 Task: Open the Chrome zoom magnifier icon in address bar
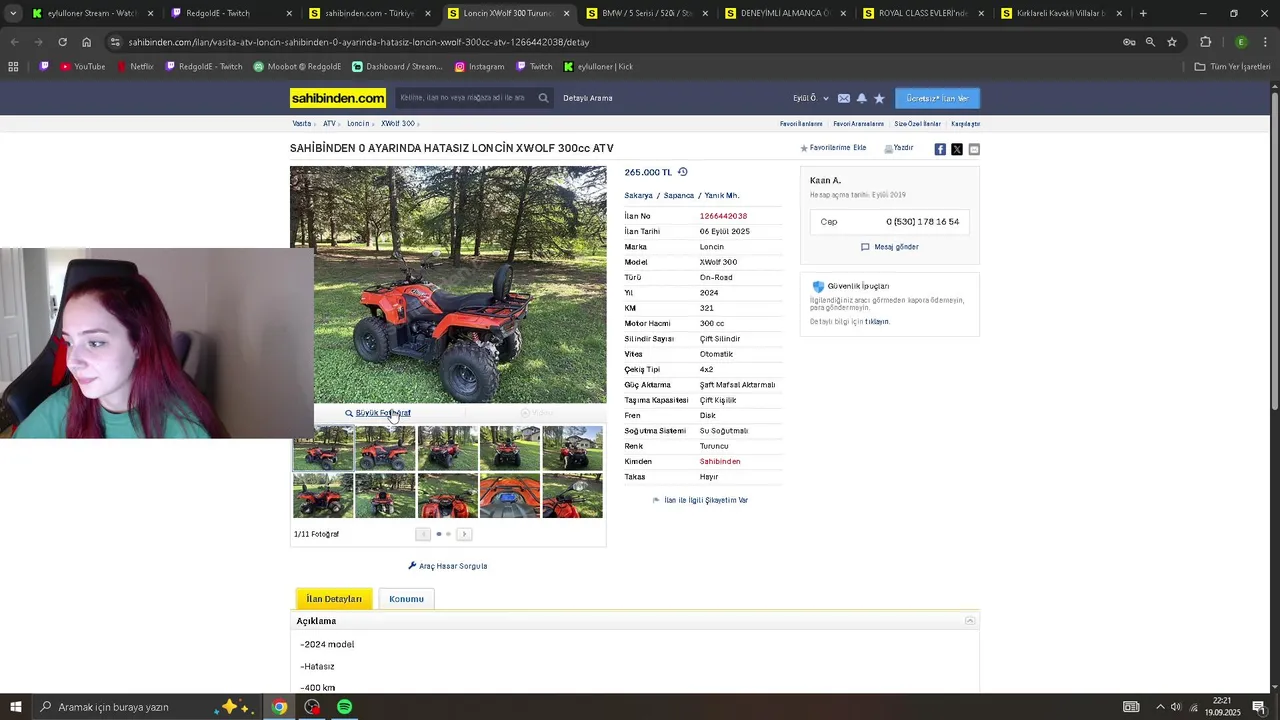(x=1150, y=42)
